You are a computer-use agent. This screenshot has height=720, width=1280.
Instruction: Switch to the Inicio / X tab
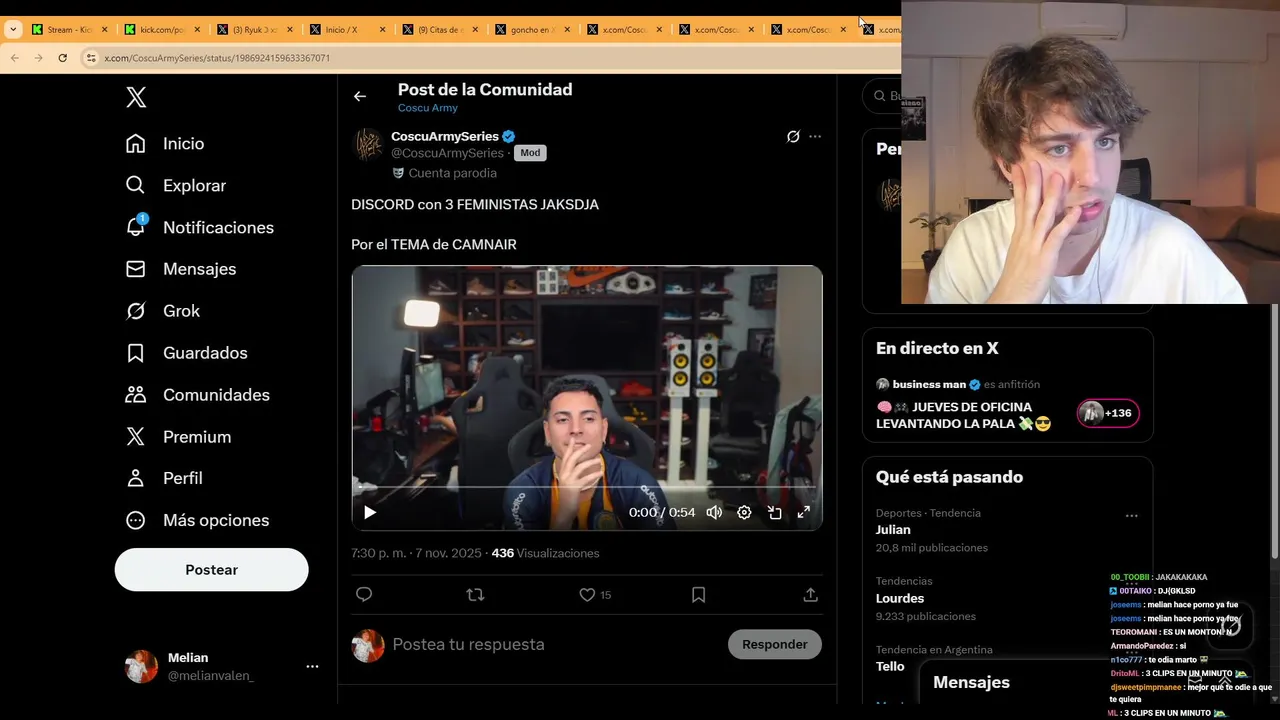[347, 30]
